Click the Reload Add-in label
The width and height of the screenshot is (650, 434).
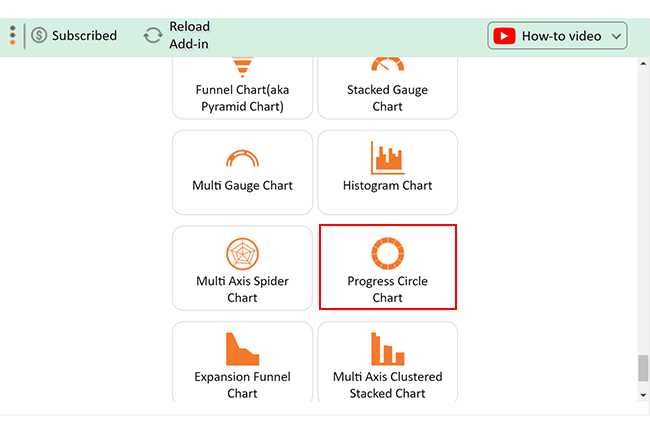[x=189, y=35]
